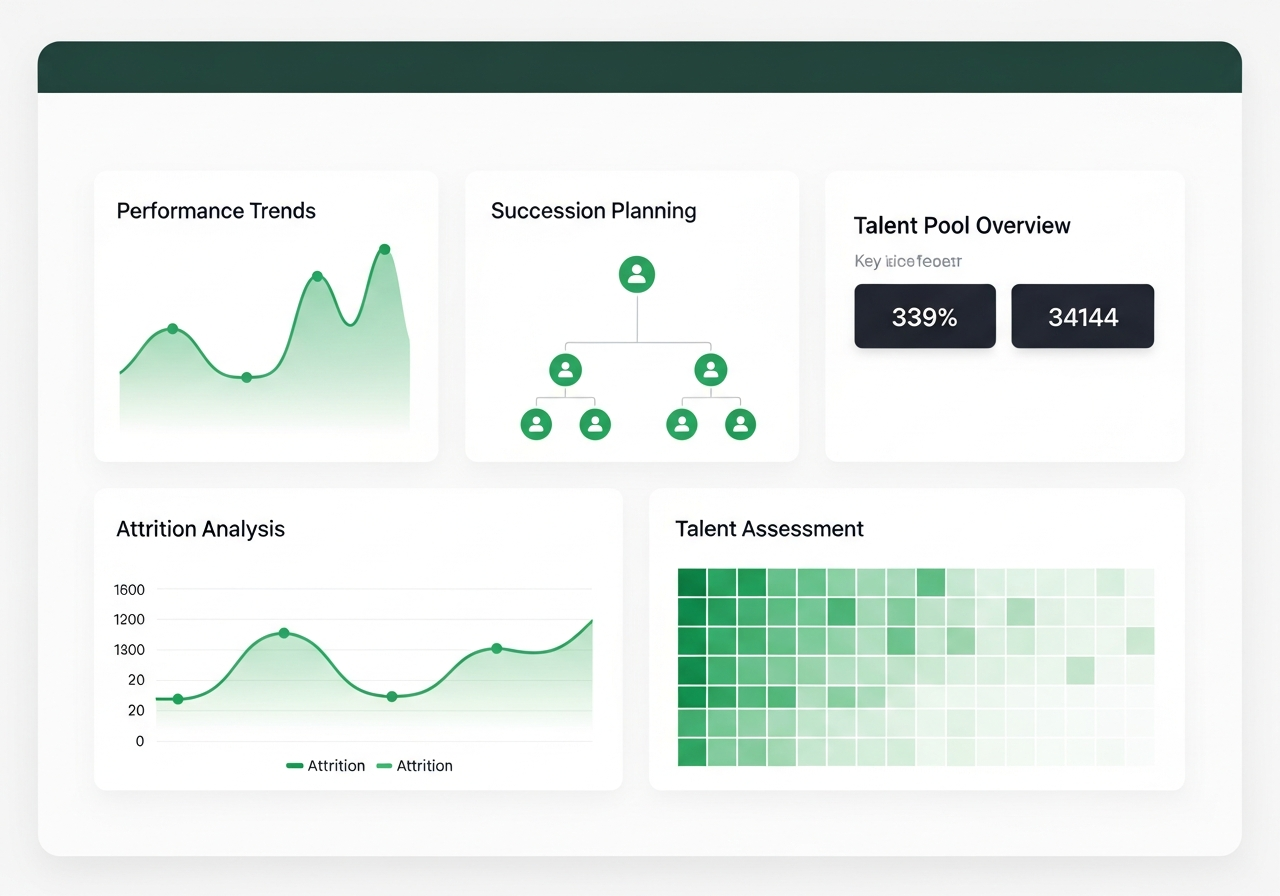Click the far-left bottom-row person icon
The height and width of the screenshot is (896, 1280).
point(536,424)
